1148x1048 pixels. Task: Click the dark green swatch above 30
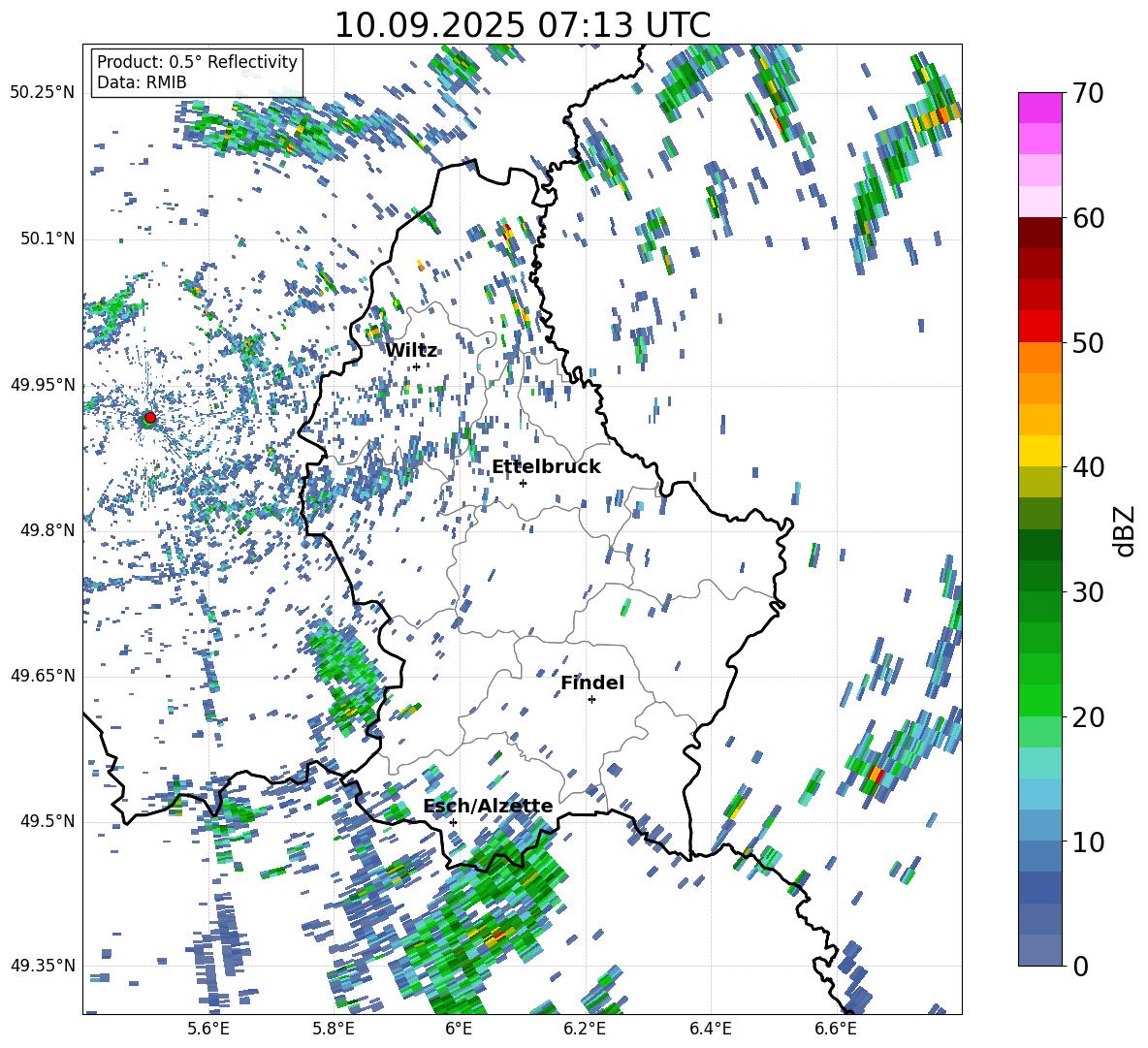[x=1039, y=576]
